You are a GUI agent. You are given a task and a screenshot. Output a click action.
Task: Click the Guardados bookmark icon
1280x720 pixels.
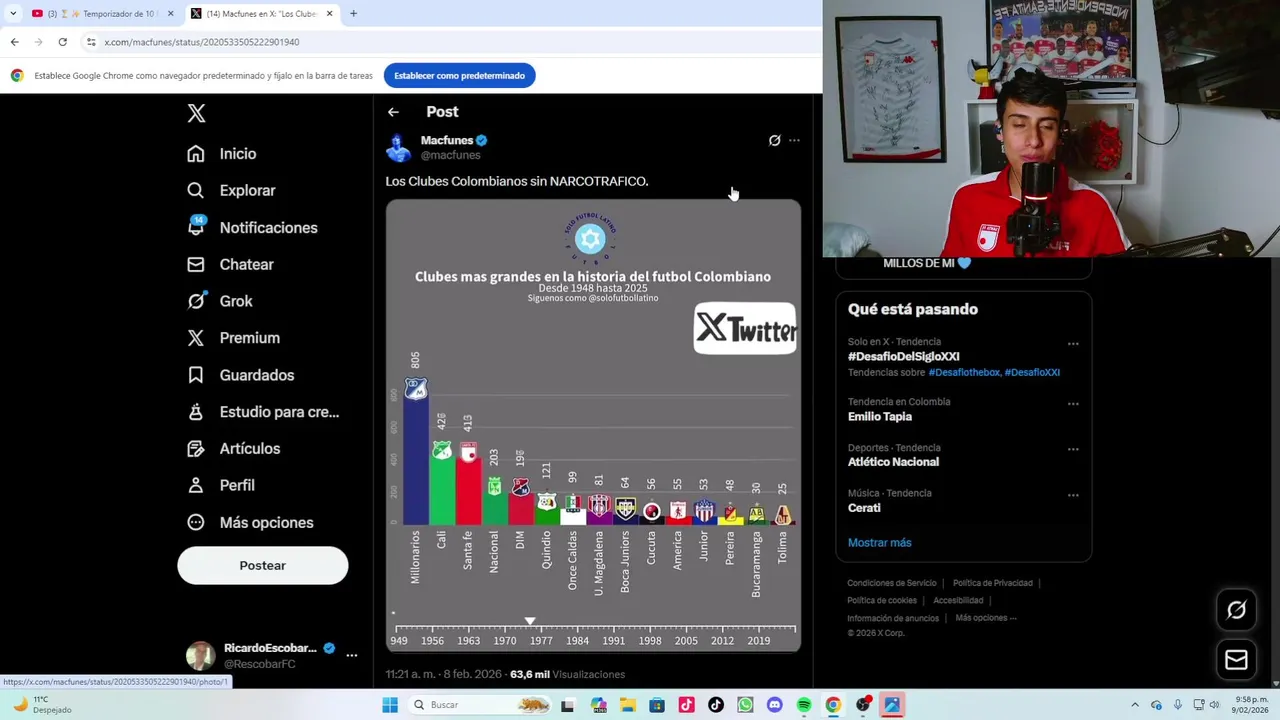(196, 375)
